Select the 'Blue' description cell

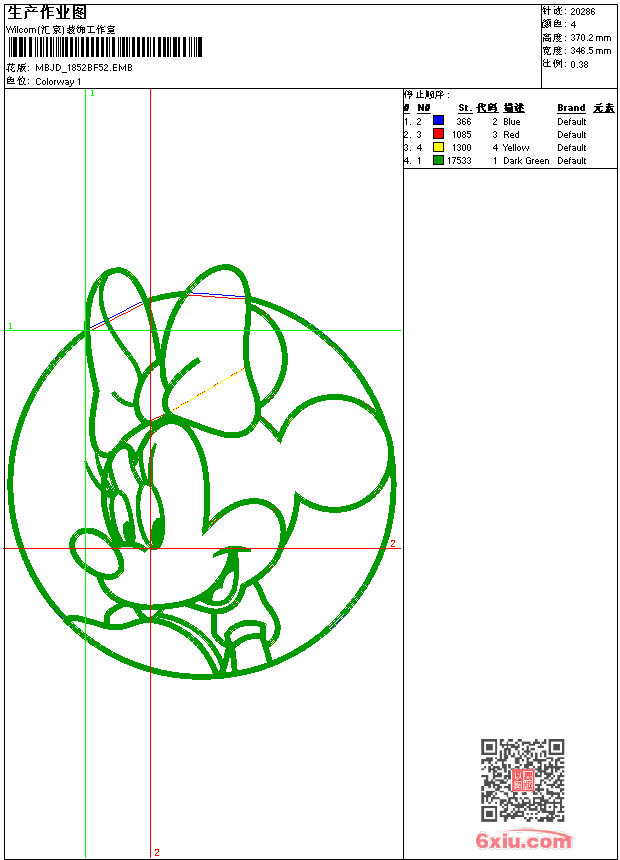pyautogui.click(x=512, y=122)
